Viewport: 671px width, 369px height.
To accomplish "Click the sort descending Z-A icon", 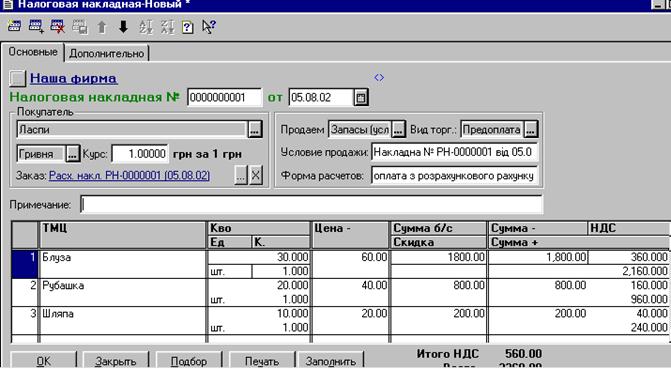I will coord(167,27).
